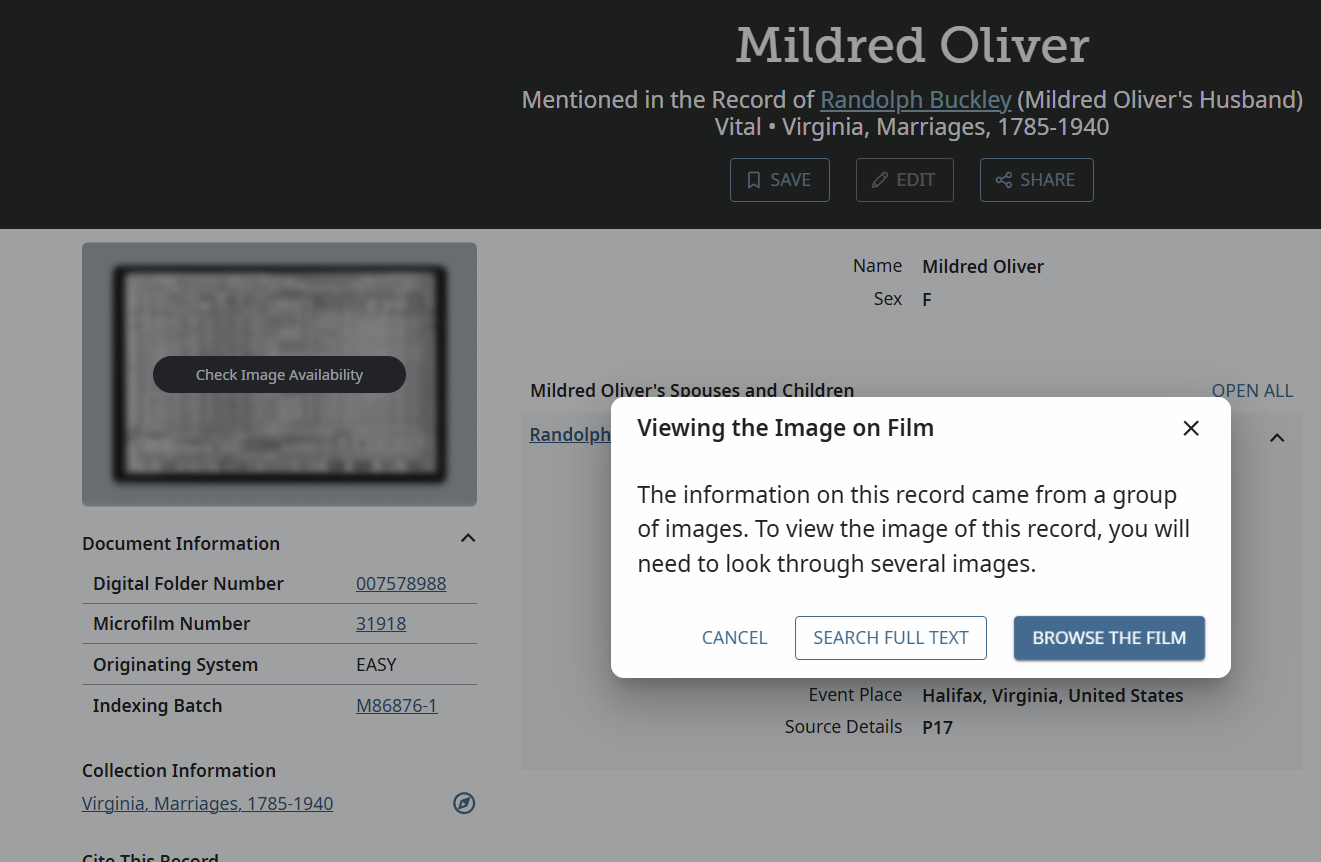Click the Search Full Text button
The width and height of the screenshot is (1321, 862).
pyautogui.click(x=891, y=638)
